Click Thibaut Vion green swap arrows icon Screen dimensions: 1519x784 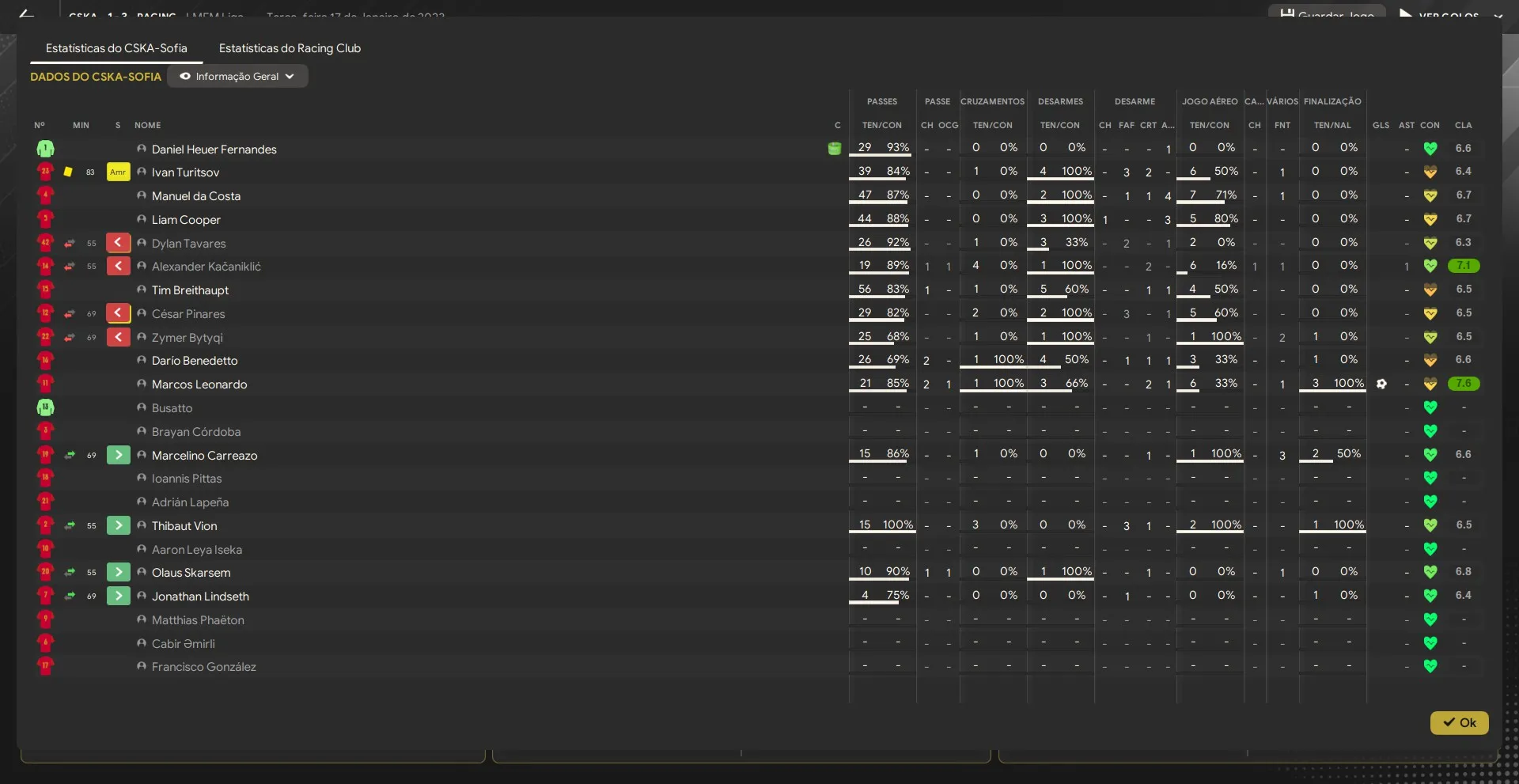point(70,525)
